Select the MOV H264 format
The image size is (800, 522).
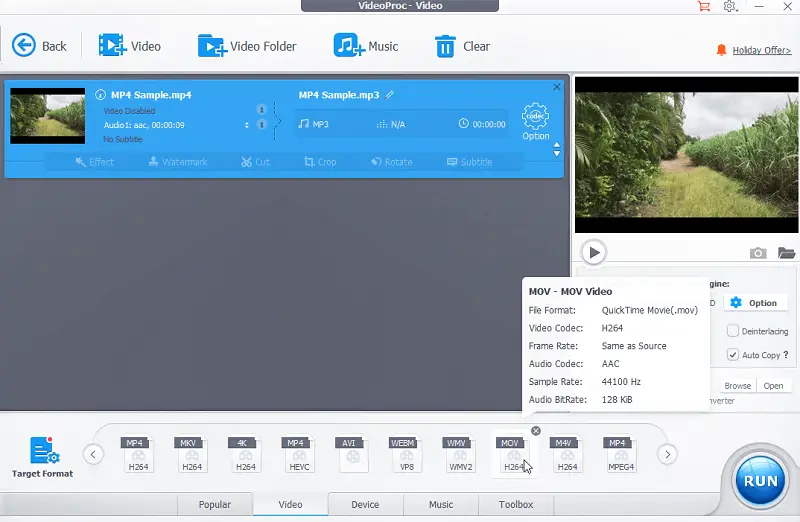click(x=512, y=454)
